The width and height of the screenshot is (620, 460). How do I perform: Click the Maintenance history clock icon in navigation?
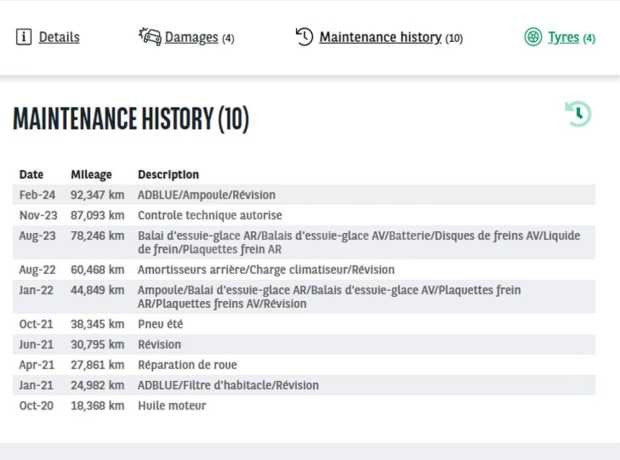coord(304,37)
